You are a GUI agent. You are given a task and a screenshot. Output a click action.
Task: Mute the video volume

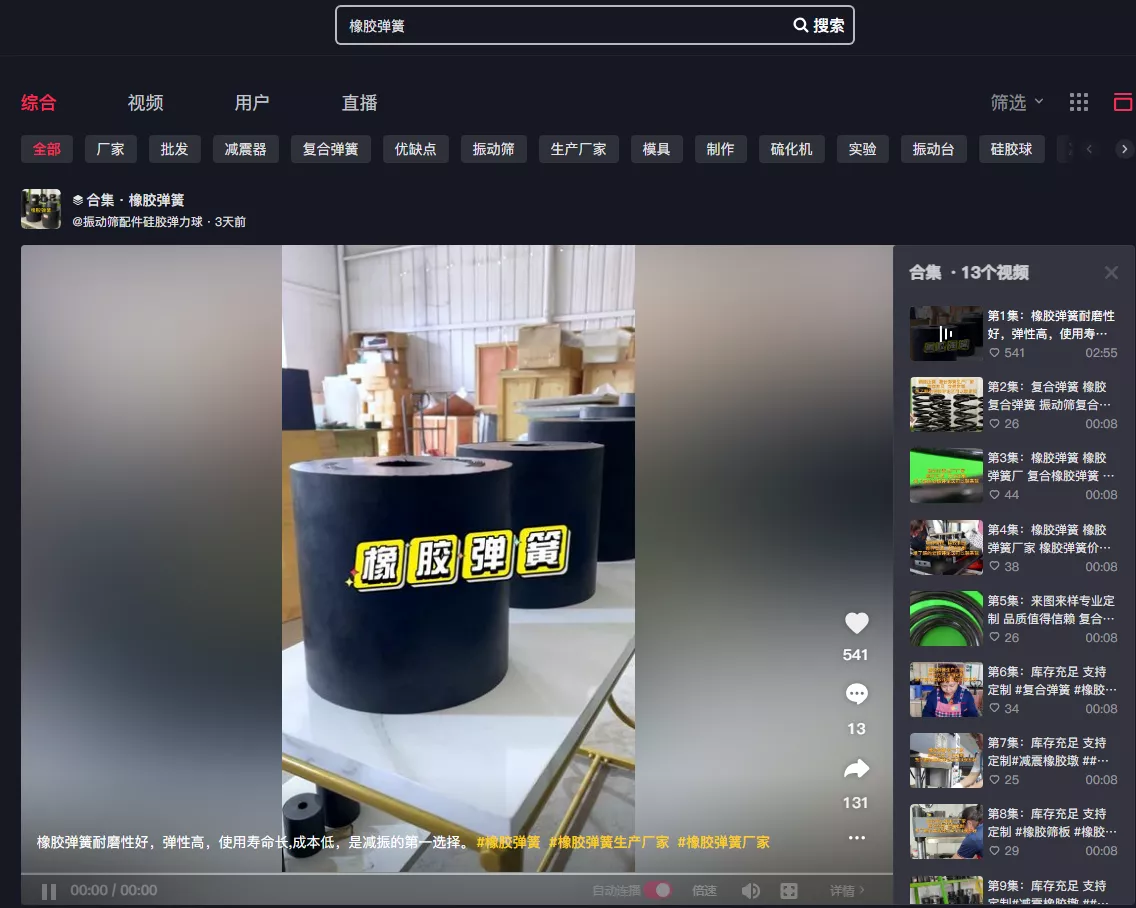pyautogui.click(x=751, y=891)
